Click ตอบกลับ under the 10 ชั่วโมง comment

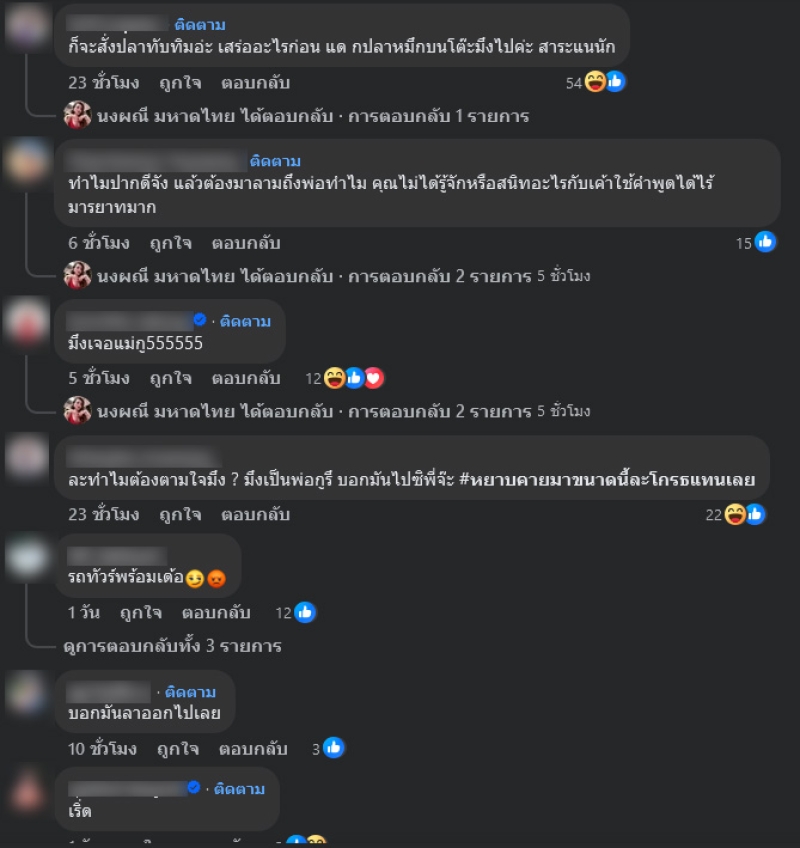[x=253, y=749]
